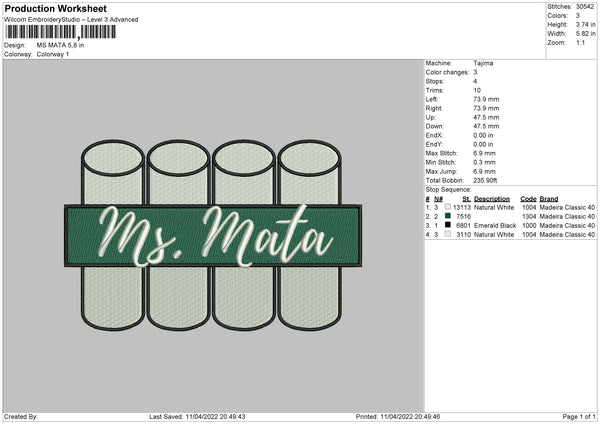The height and width of the screenshot is (424, 600).
Task: Click the Colors count '3' in header
Action: coord(577,16)
